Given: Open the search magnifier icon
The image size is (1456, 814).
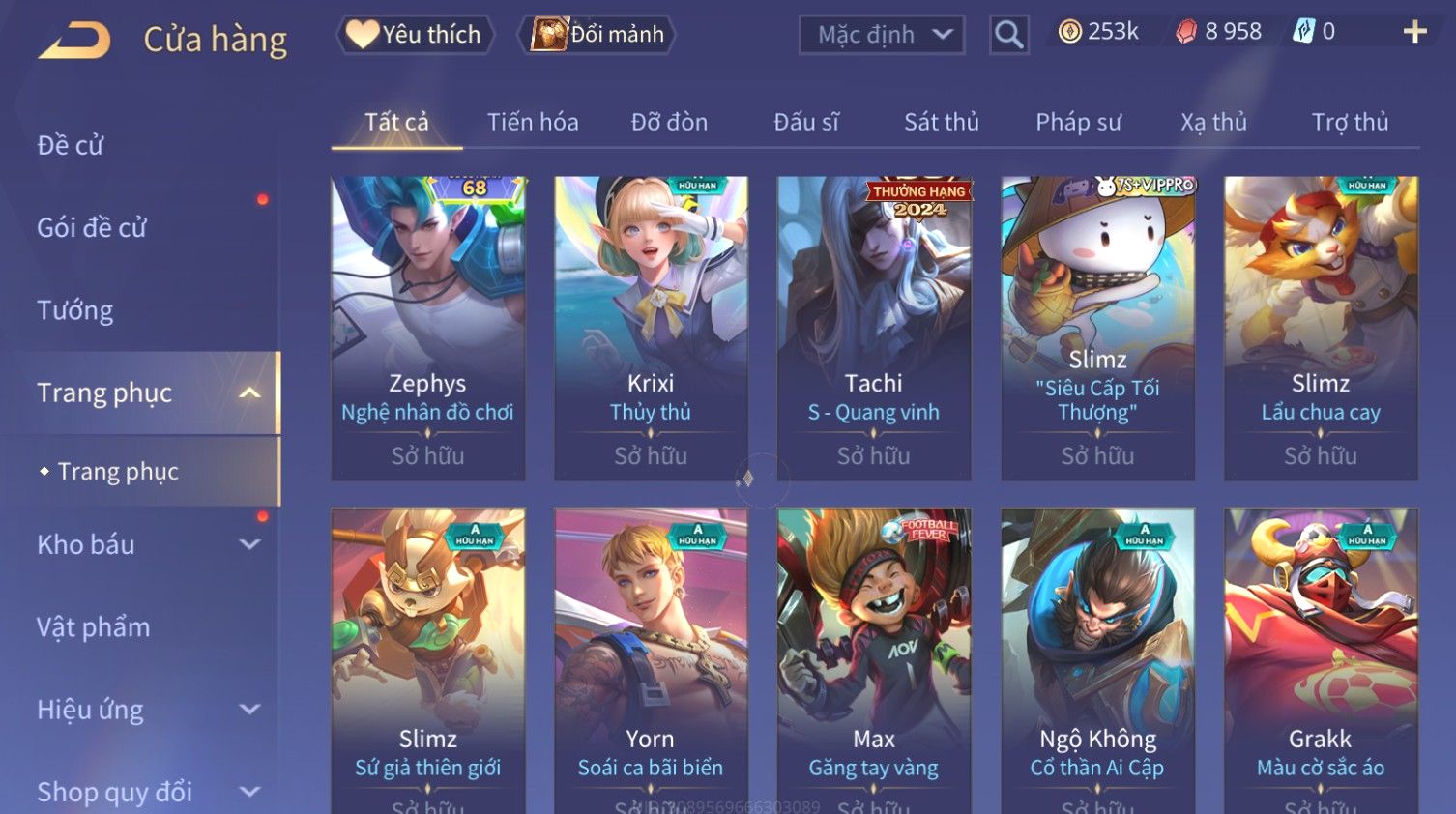Looking at the screenshot, I should click(1009, 35).
